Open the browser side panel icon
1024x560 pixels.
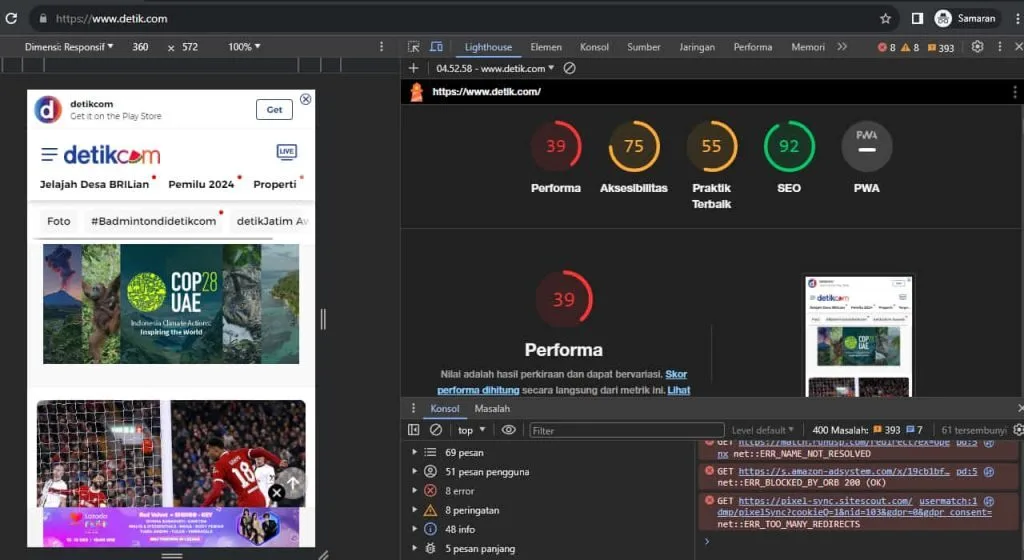click(x=917, y=18)
